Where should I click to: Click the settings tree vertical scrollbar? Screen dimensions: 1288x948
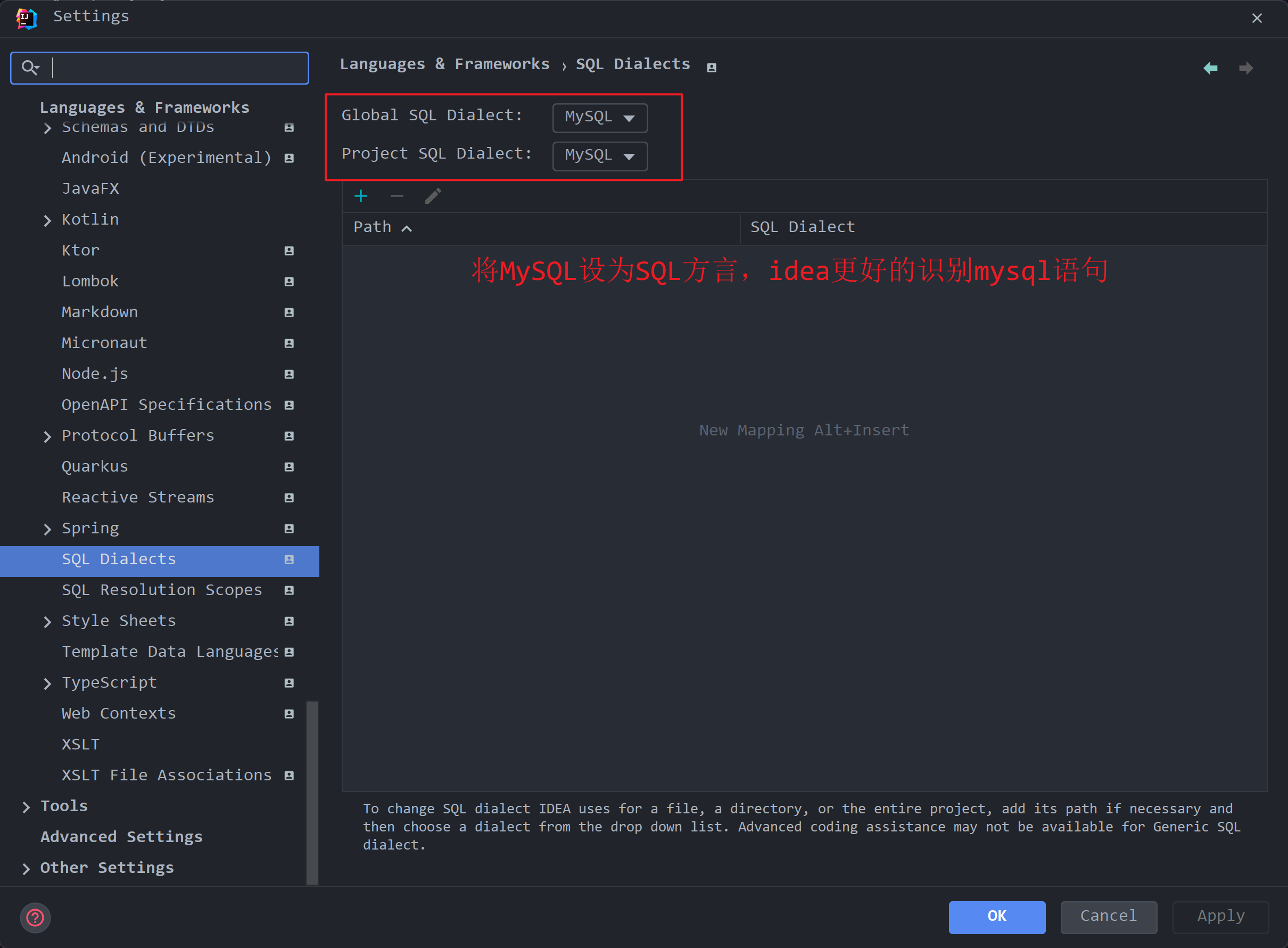pyautogui.click(x=312, y=792)
